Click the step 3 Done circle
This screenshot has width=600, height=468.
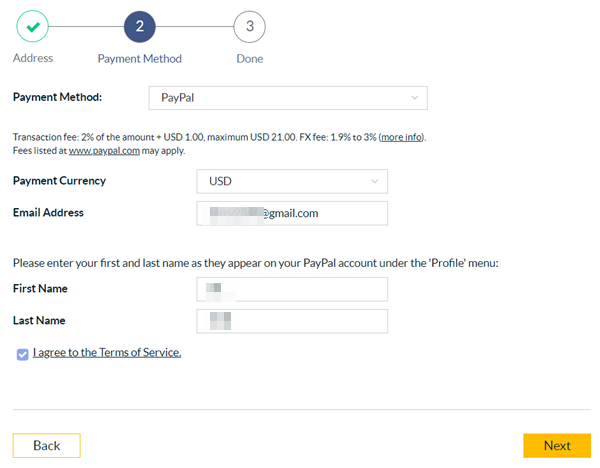point(249,26)
